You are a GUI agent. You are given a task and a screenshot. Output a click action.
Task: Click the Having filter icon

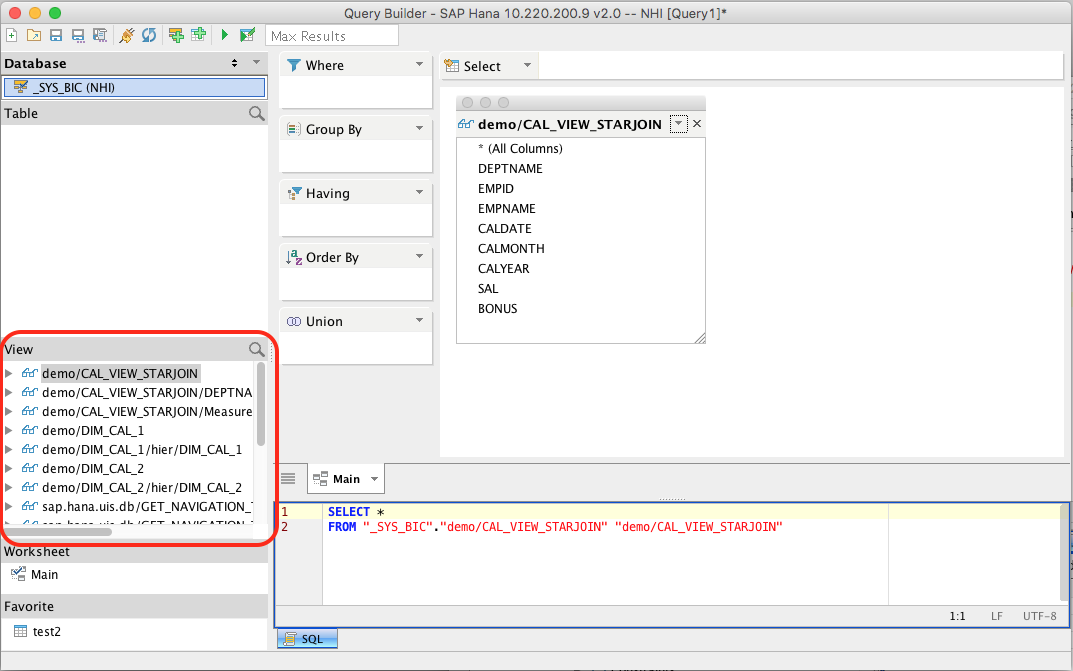point(294,193)
